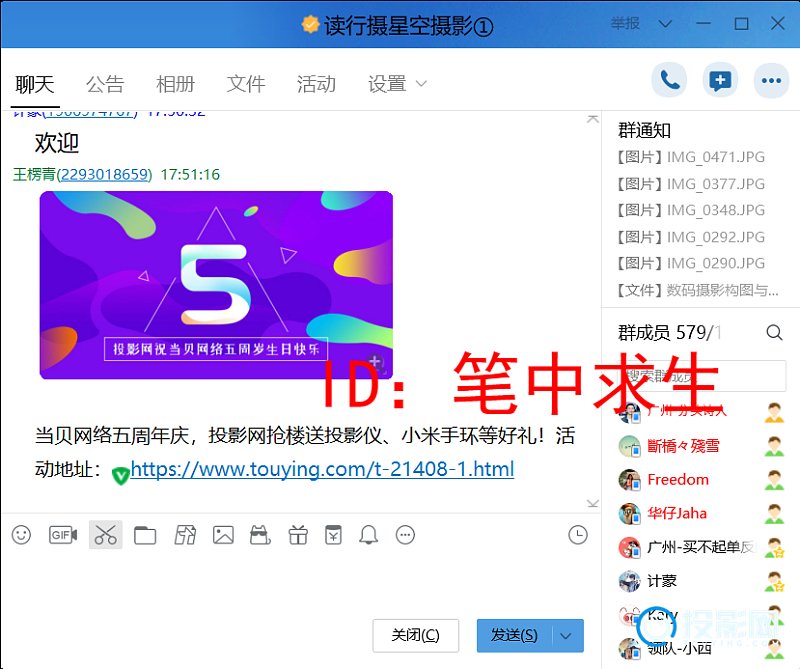
Task: Click the add discussion chat icon
Action: (x=720, y=80)
